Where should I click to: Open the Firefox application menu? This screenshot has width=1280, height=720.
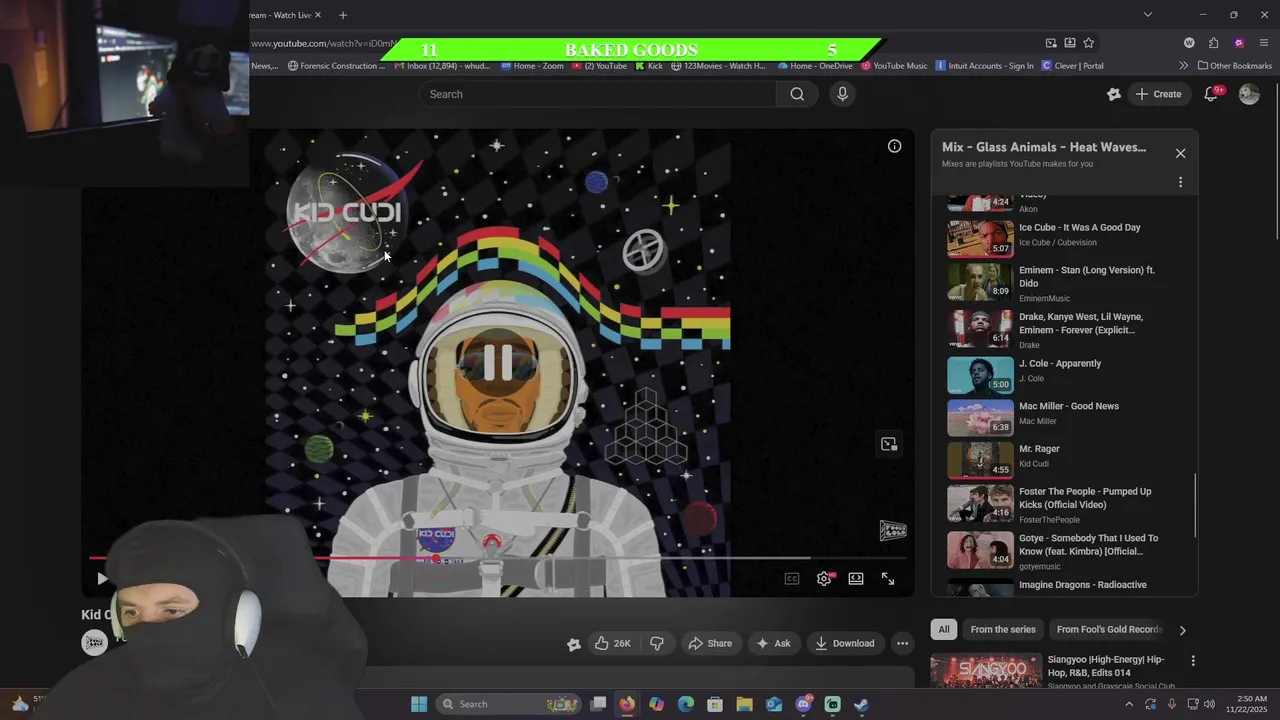click(x=1264, y=43)
